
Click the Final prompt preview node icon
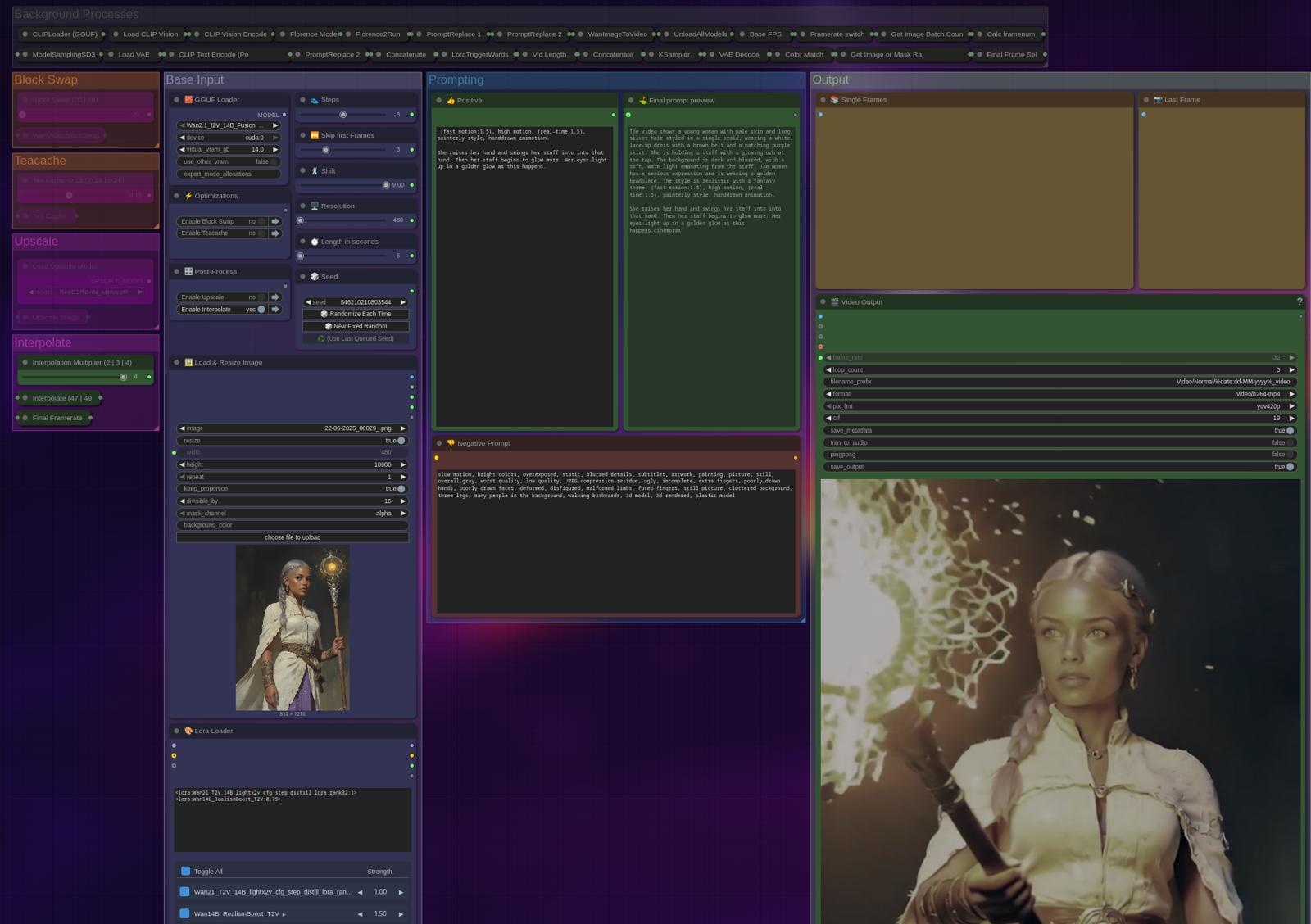coord(642,101)
